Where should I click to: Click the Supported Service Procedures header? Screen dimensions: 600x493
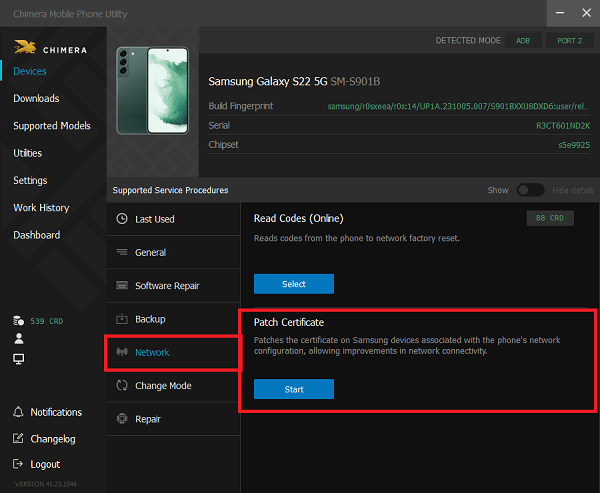[170, 190]
